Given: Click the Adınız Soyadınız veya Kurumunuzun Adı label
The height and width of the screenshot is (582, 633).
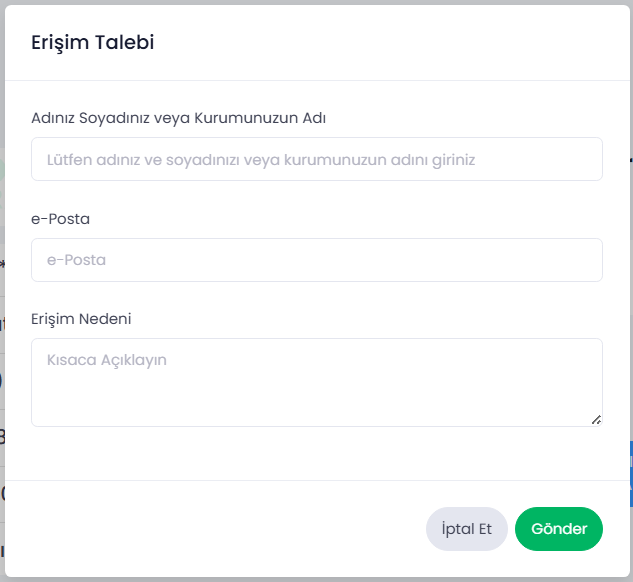Looking at the screenshot, I should coord(178,118).
